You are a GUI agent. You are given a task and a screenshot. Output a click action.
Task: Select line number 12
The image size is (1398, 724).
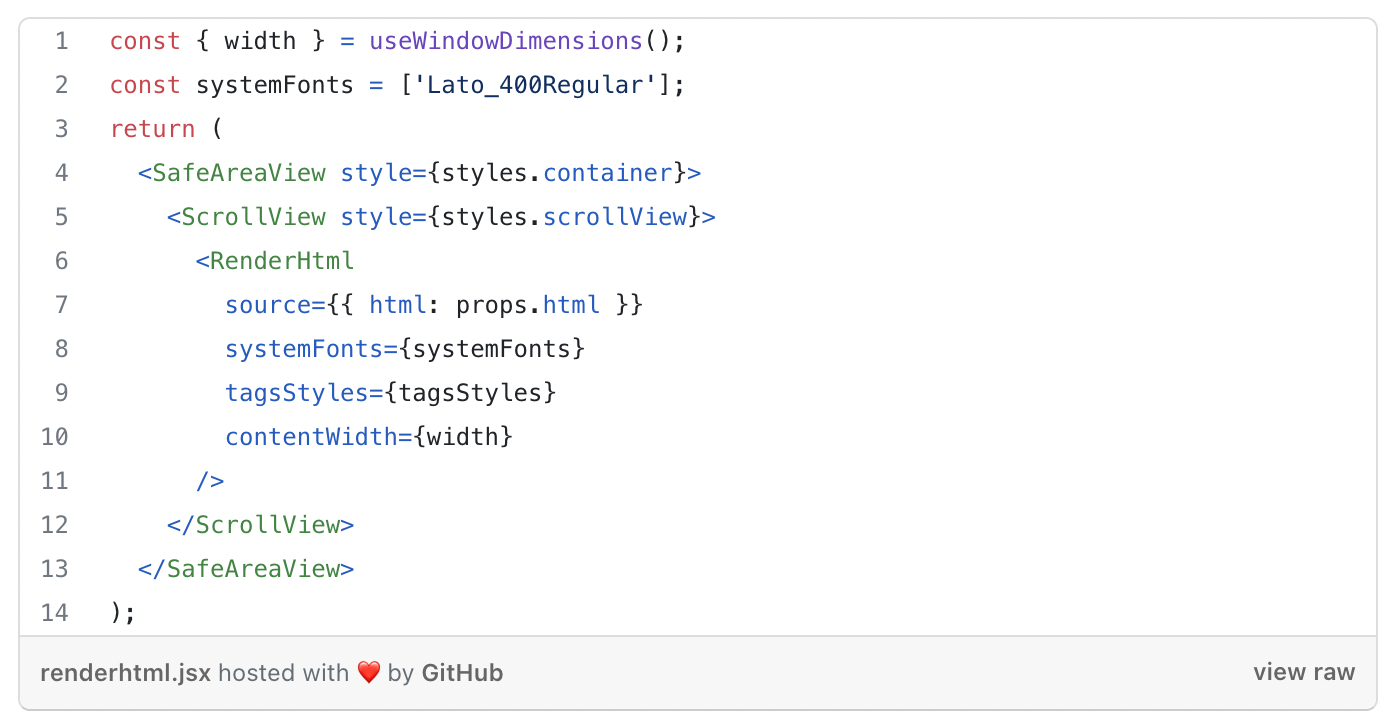(x=55, y=525)
